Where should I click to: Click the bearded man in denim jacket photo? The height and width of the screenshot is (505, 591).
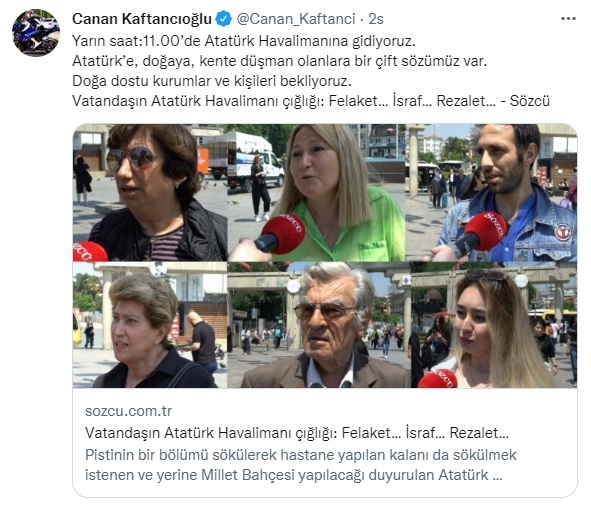(491, 193)
